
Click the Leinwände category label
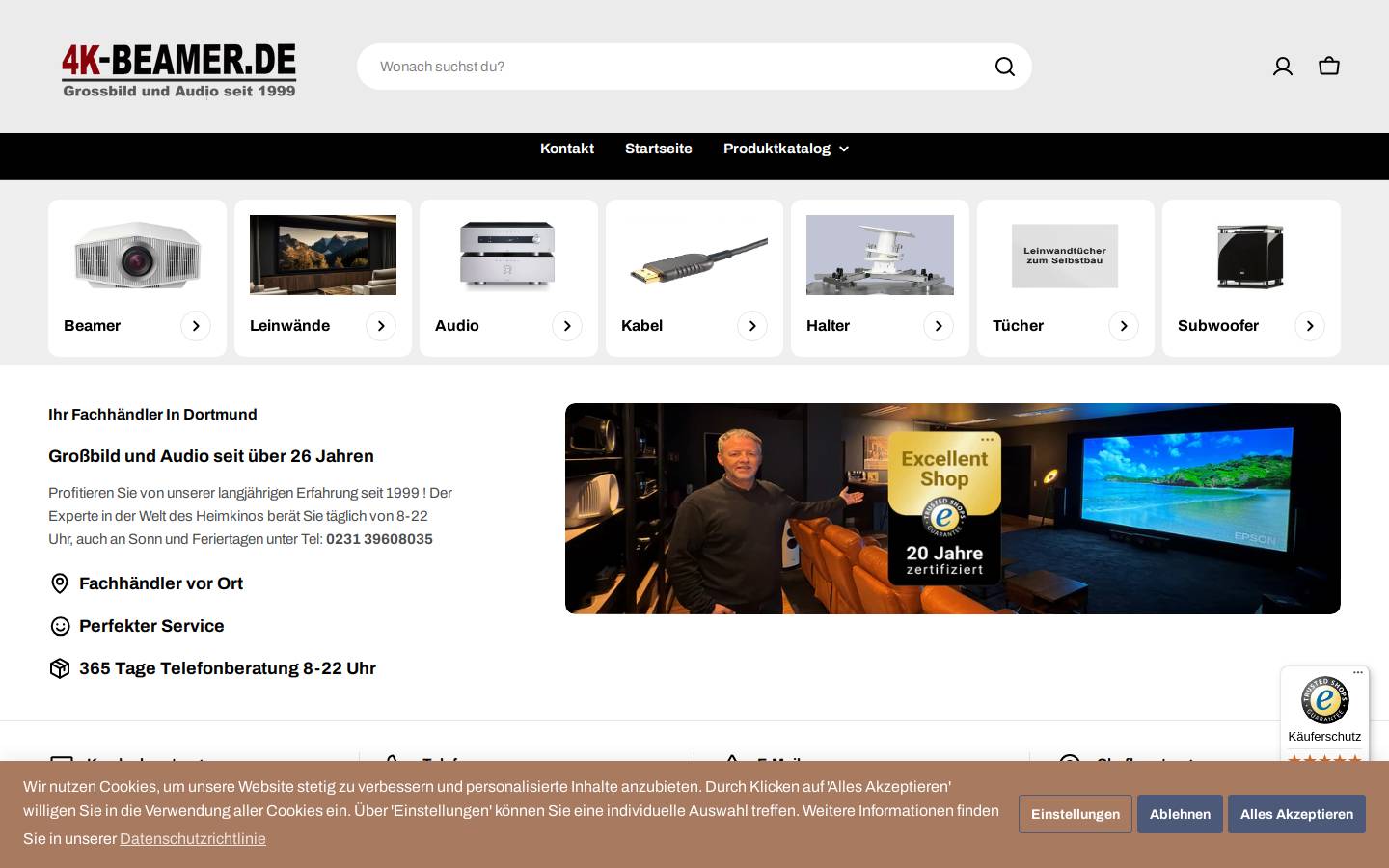[x=289, y=326]
